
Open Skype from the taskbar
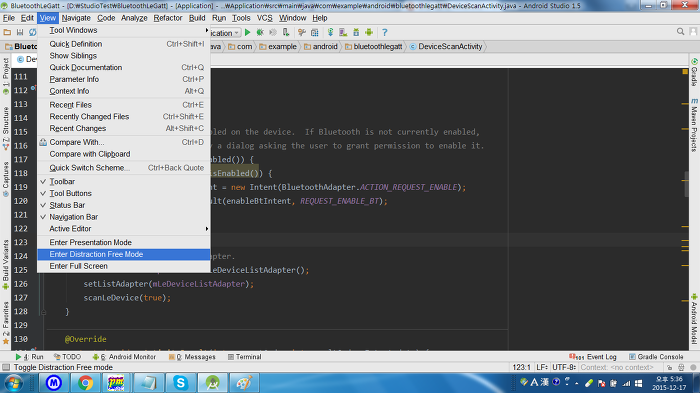180,383
